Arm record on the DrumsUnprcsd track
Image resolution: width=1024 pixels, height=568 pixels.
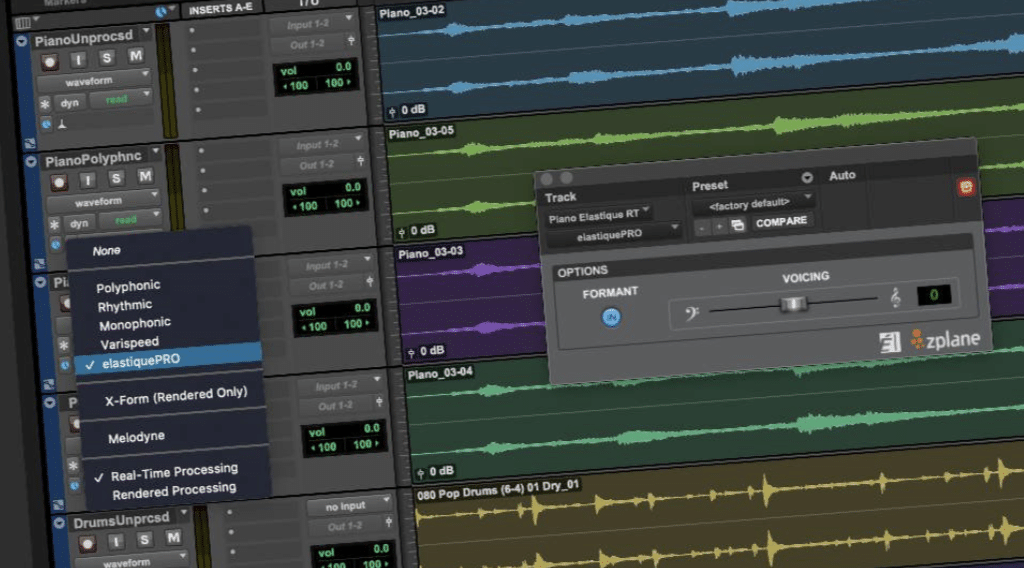87,543
